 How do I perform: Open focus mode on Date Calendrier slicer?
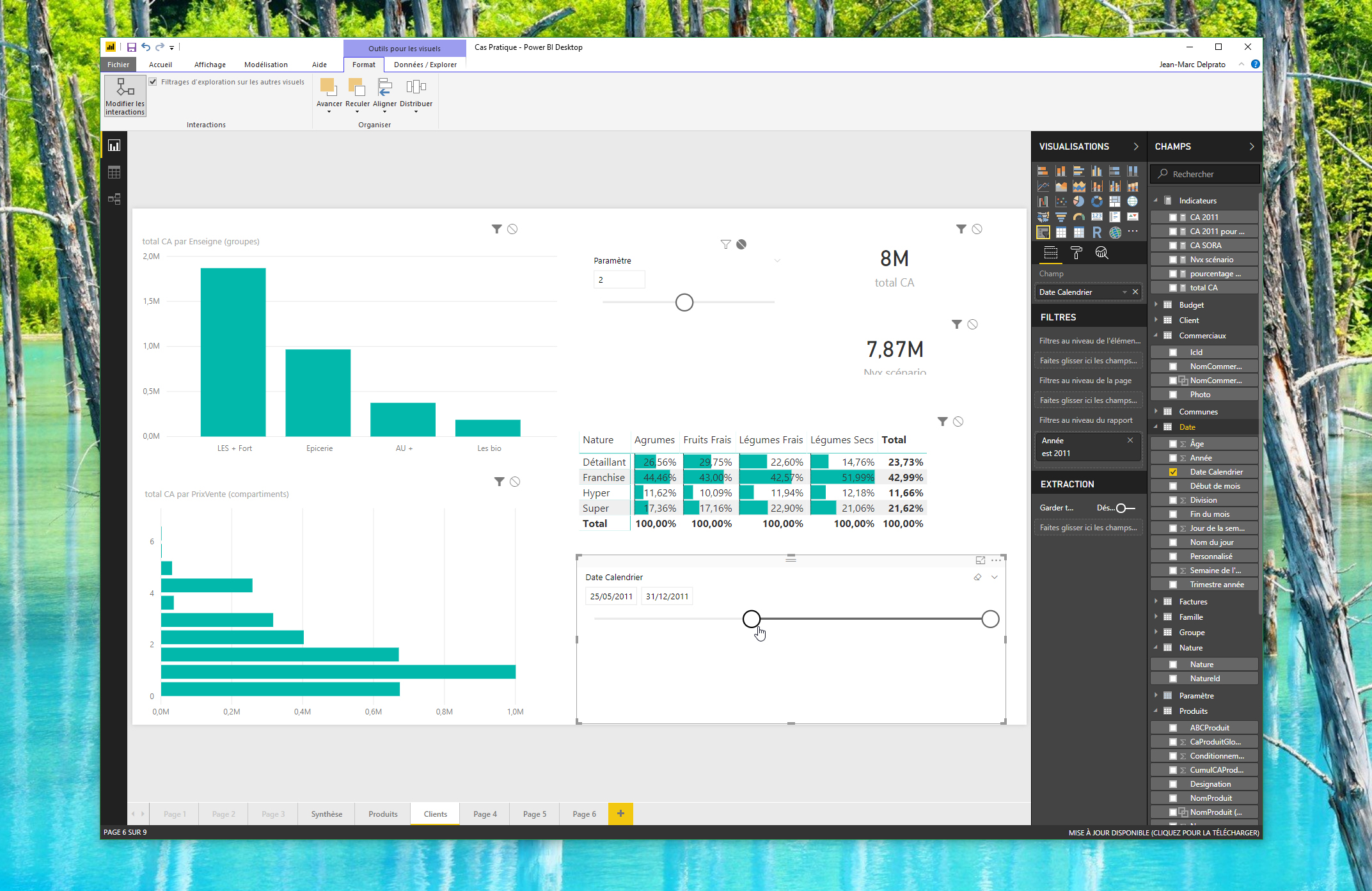point(980,560)
